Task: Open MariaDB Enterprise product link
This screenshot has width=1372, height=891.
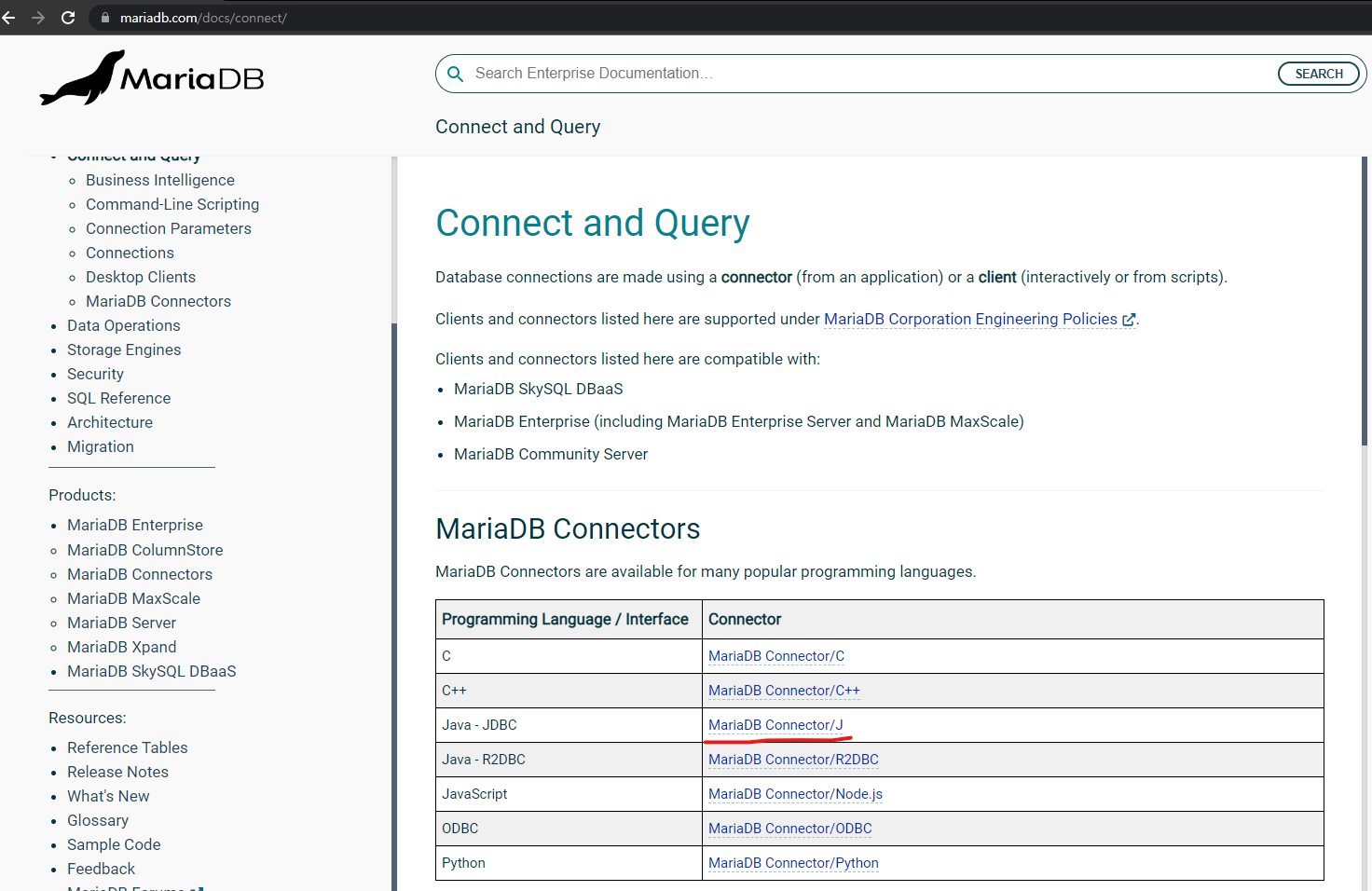Action: pos(135,525)
